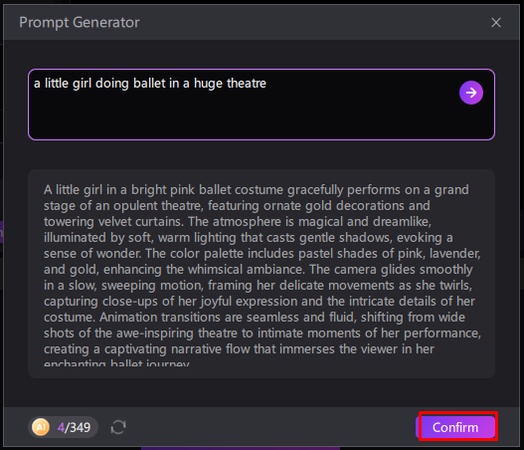This screenshot has width=524, height=450.
Task: Click the number 349 in the credits pill
Action: (x=80, y=427)
